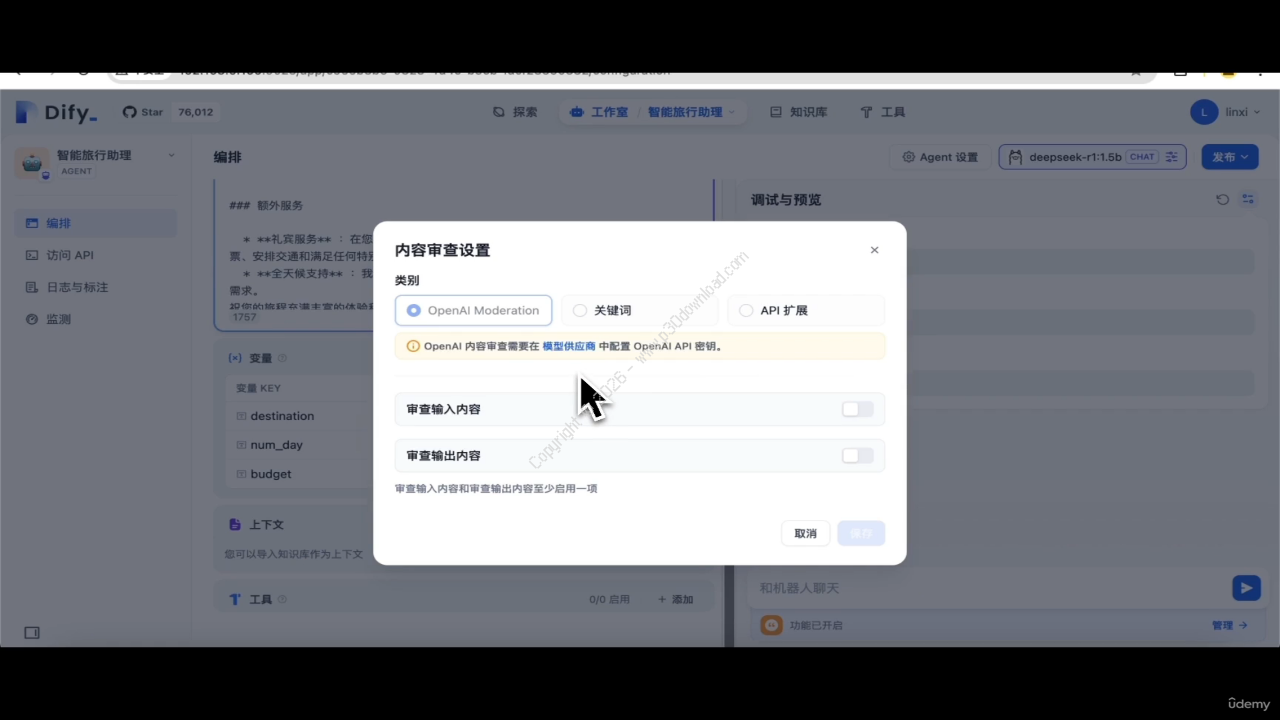Click the 取消 button

pos(805,533)
